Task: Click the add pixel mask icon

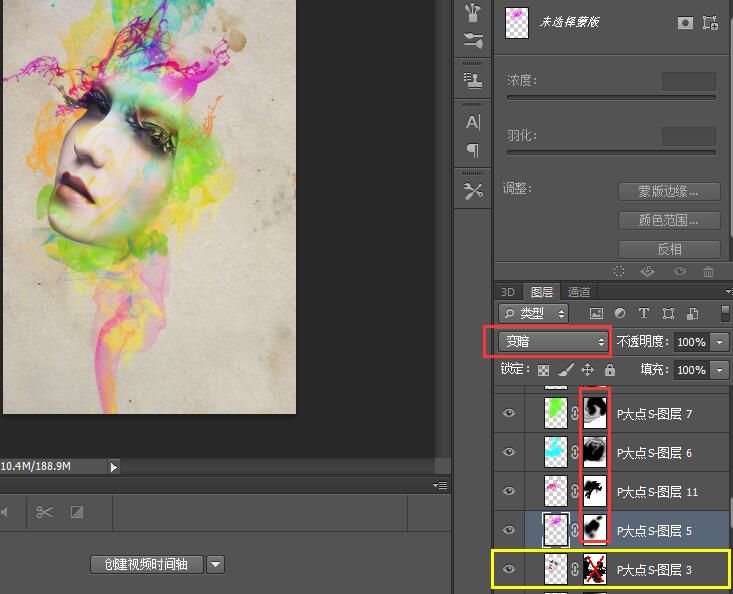Action: coord(685,22)
